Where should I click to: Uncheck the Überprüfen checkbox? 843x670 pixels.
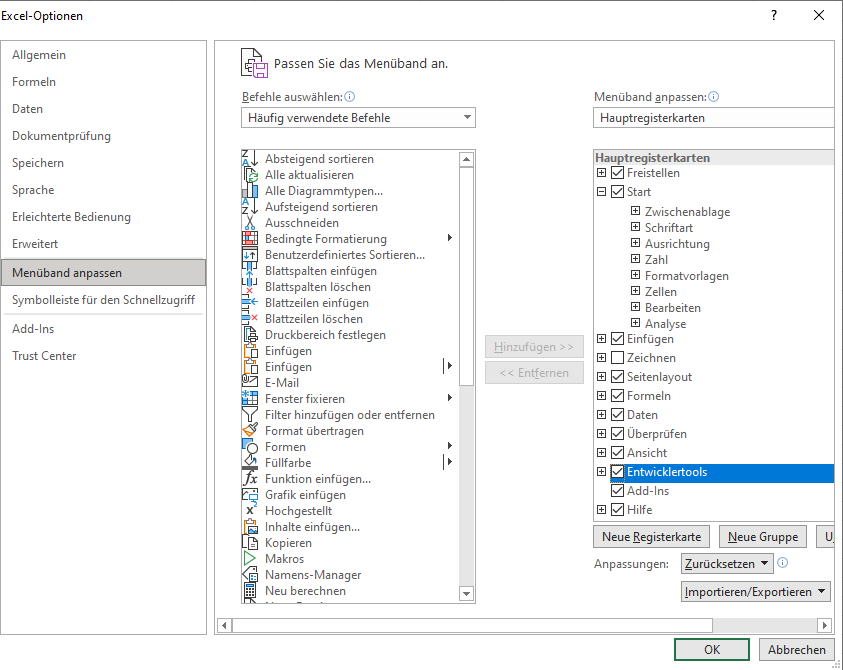click(618, 434)
